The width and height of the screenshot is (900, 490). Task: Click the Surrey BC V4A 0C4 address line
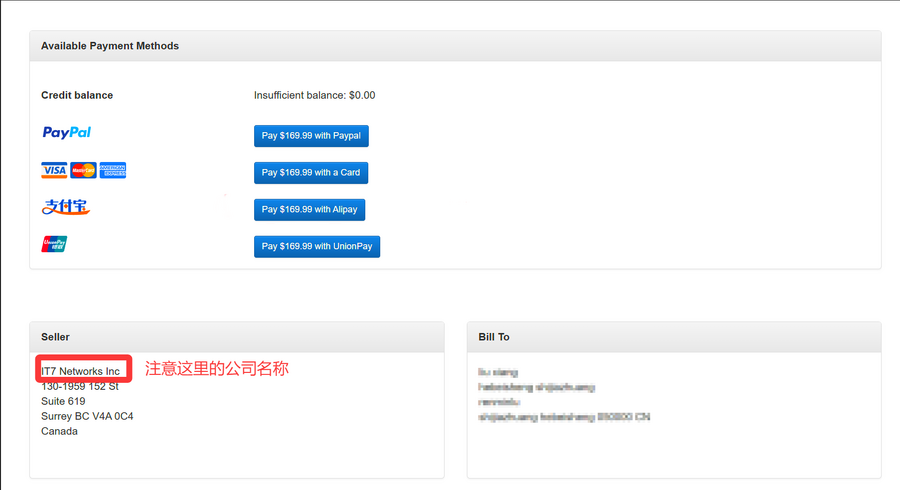(x=87, y=416)
